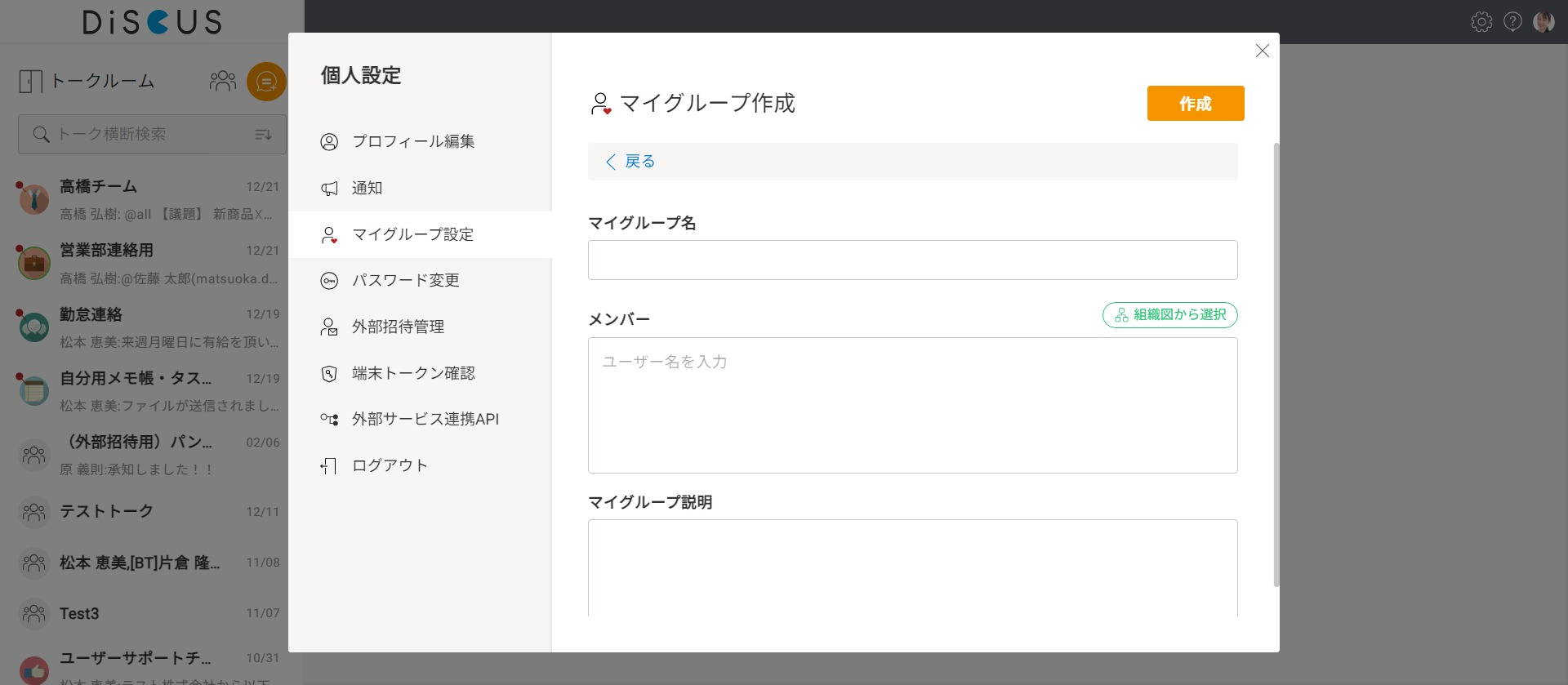Screen dimensions: 1568x685
Task: Click the DiSCUS logo
Action: 152,21
